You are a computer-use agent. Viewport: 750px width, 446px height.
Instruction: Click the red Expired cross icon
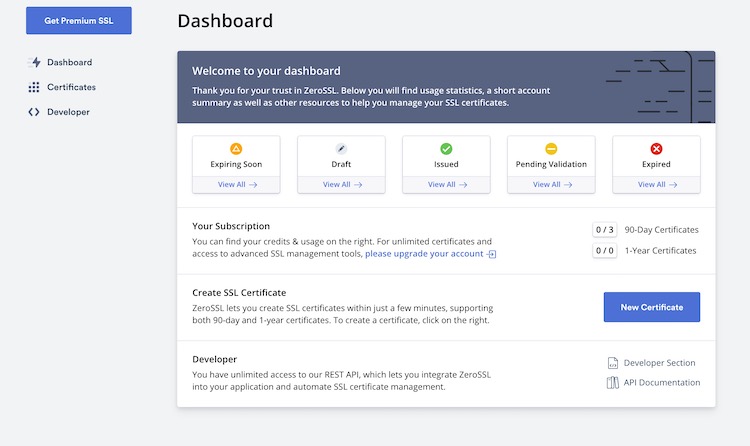point(656,149)
